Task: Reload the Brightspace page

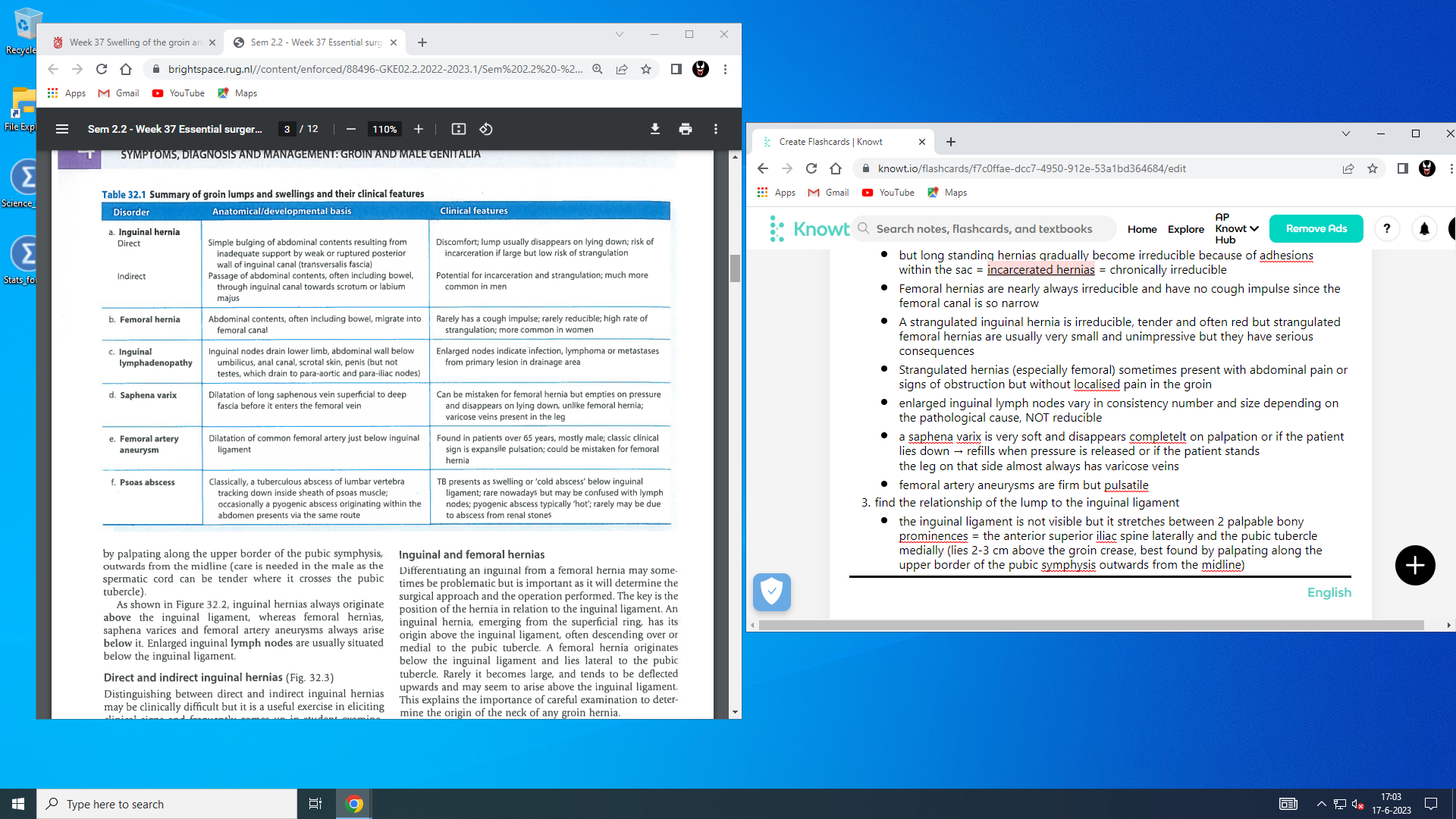Action: pyautogui.click(x=102, y=69)
